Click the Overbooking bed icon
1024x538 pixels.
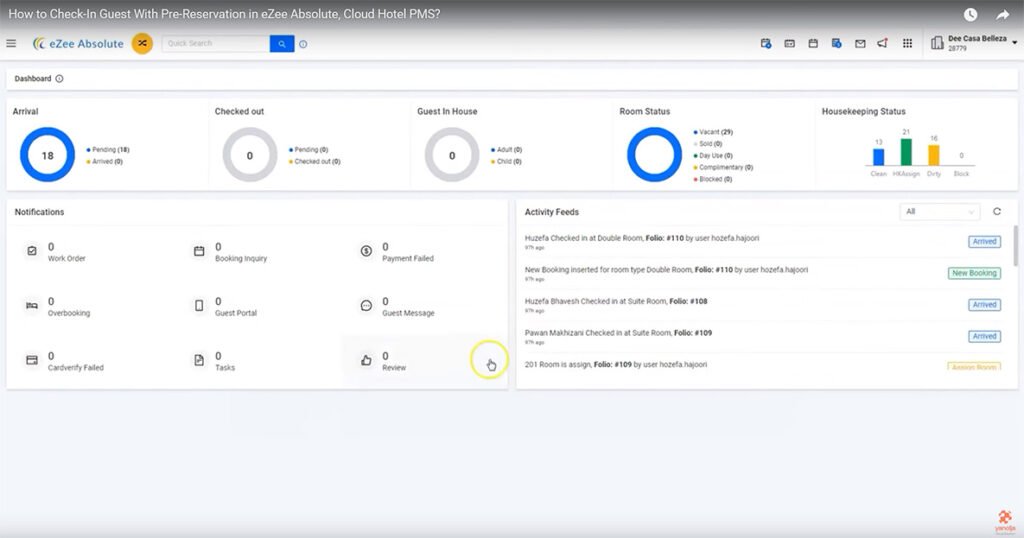point(31,306)
